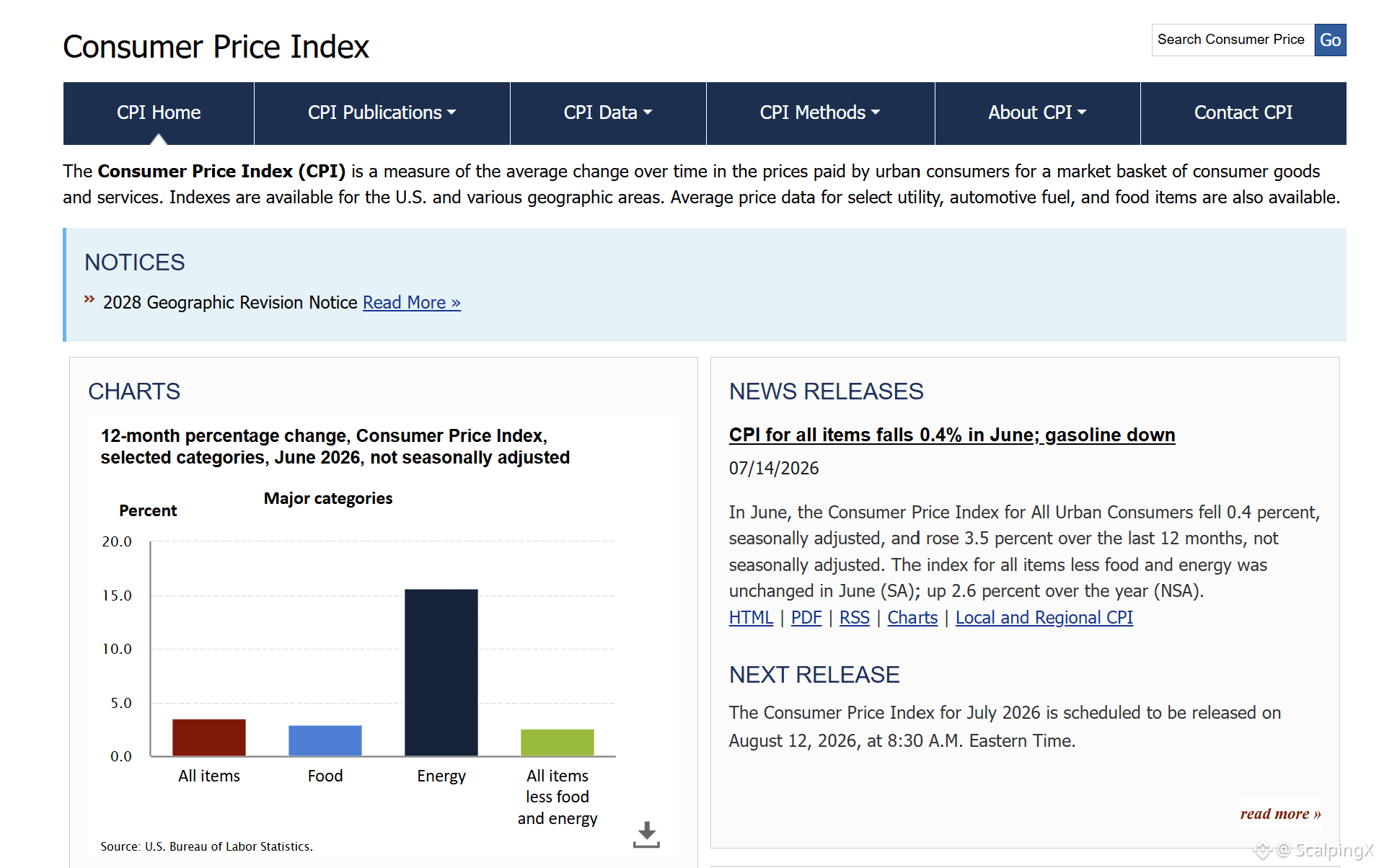Screen dimensions: 1379x868
Task: Open the Contact CPI menu item
Action: pyautogui.click(x=1243, y=113)
